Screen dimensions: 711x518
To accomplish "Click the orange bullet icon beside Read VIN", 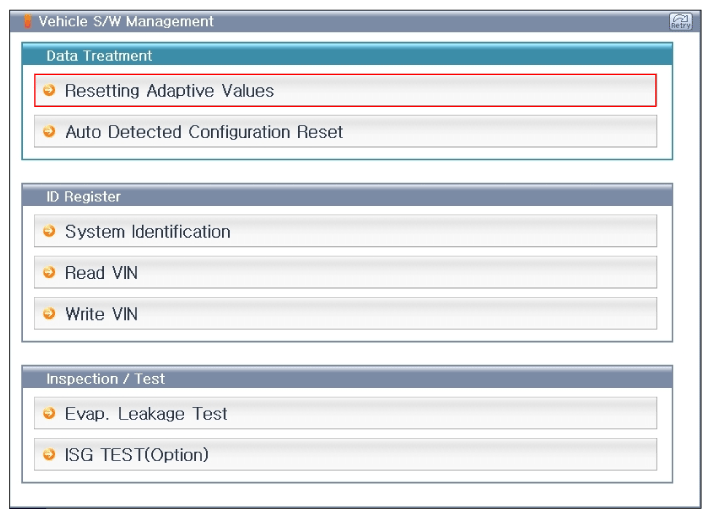I will (49, 273).
